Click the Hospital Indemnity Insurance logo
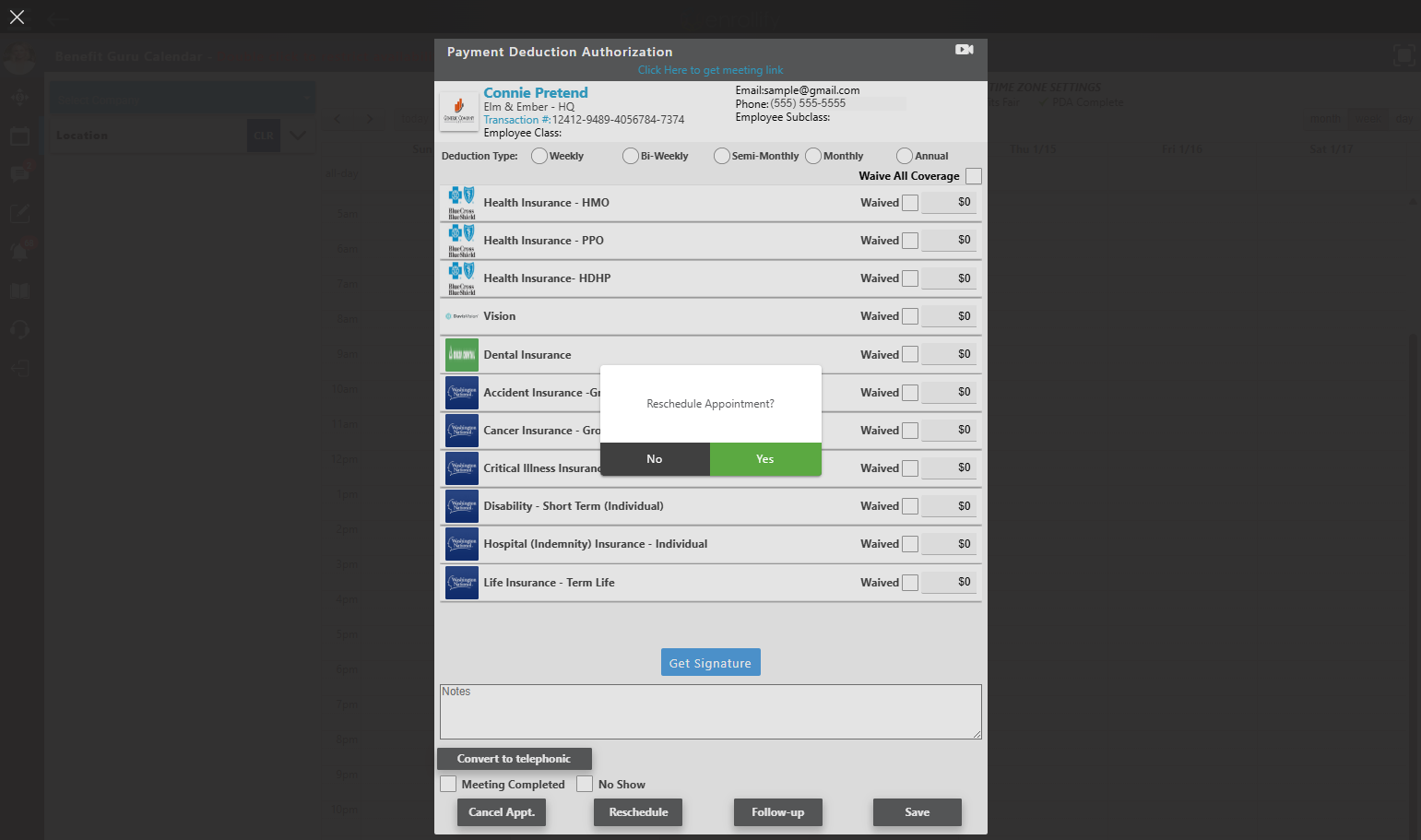This screenshot has height=840, width=1421. coord(461,544)
